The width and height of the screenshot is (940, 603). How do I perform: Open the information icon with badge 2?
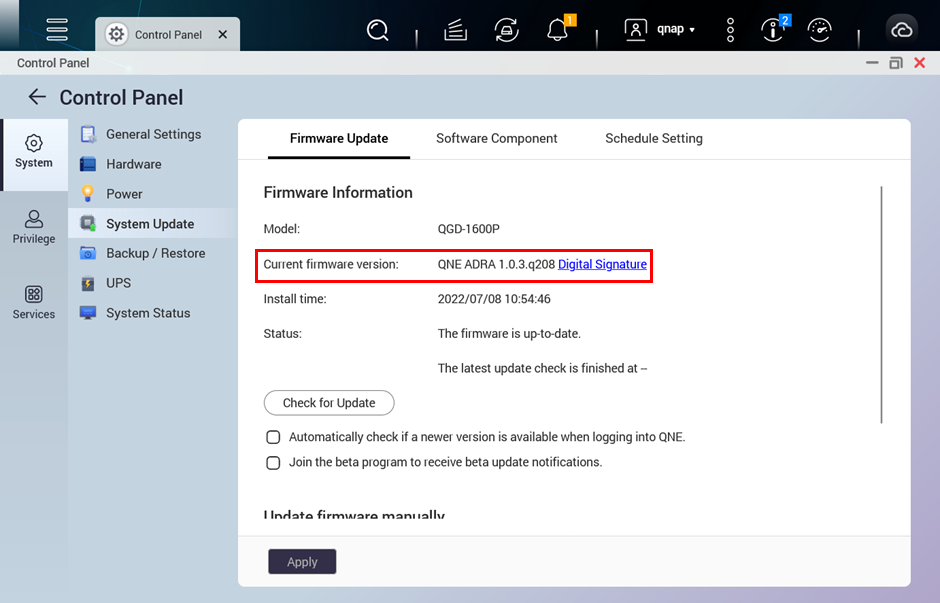773,29
